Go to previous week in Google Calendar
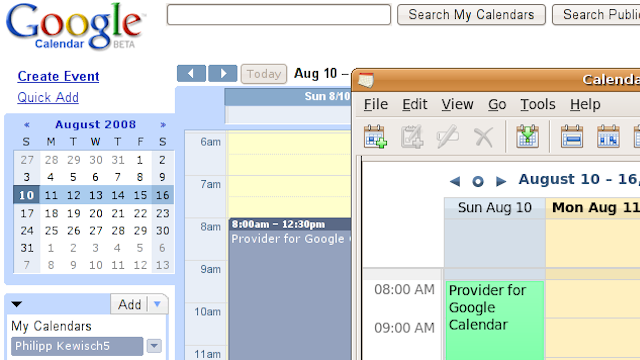Image resolution: width=640 pixels, height=360 pixels. [x=191, y=74]
